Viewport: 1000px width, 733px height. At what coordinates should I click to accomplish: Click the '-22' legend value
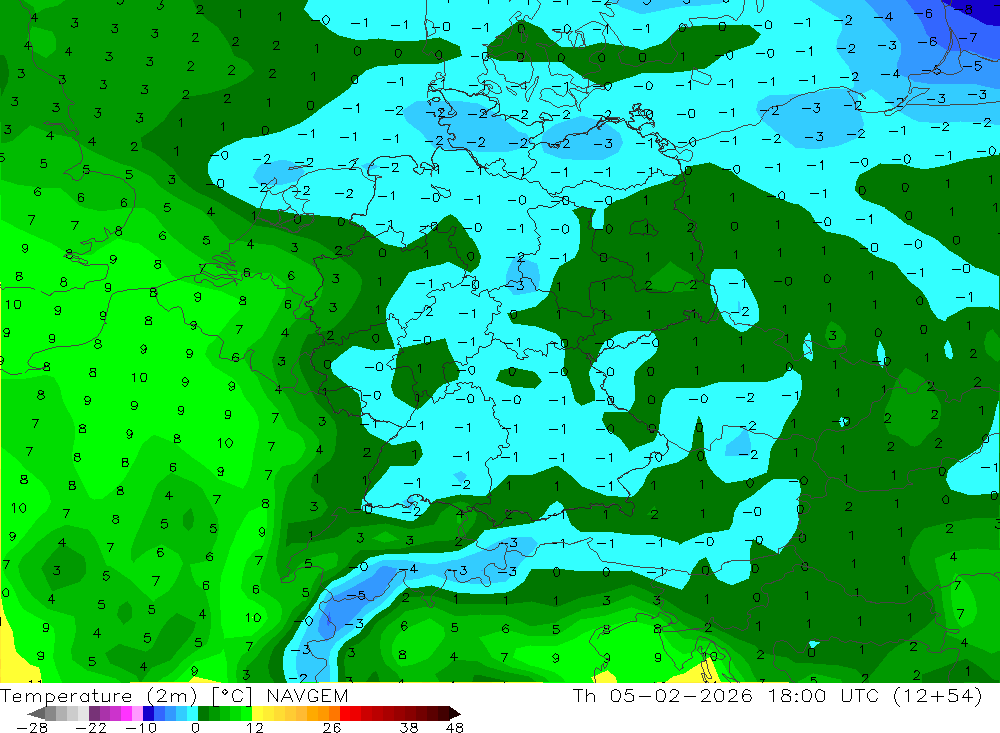(x=91, y=728)
